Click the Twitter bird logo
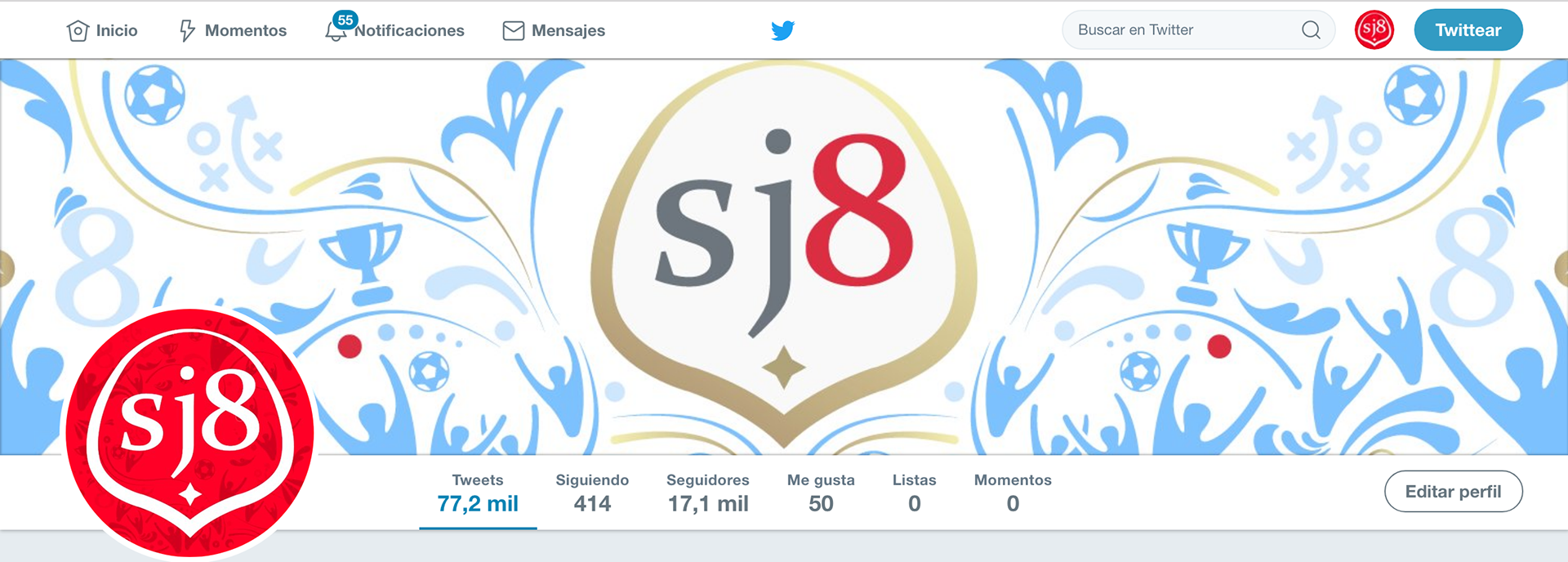Viewport: 1568px width, 562px height. coord(783,30)
